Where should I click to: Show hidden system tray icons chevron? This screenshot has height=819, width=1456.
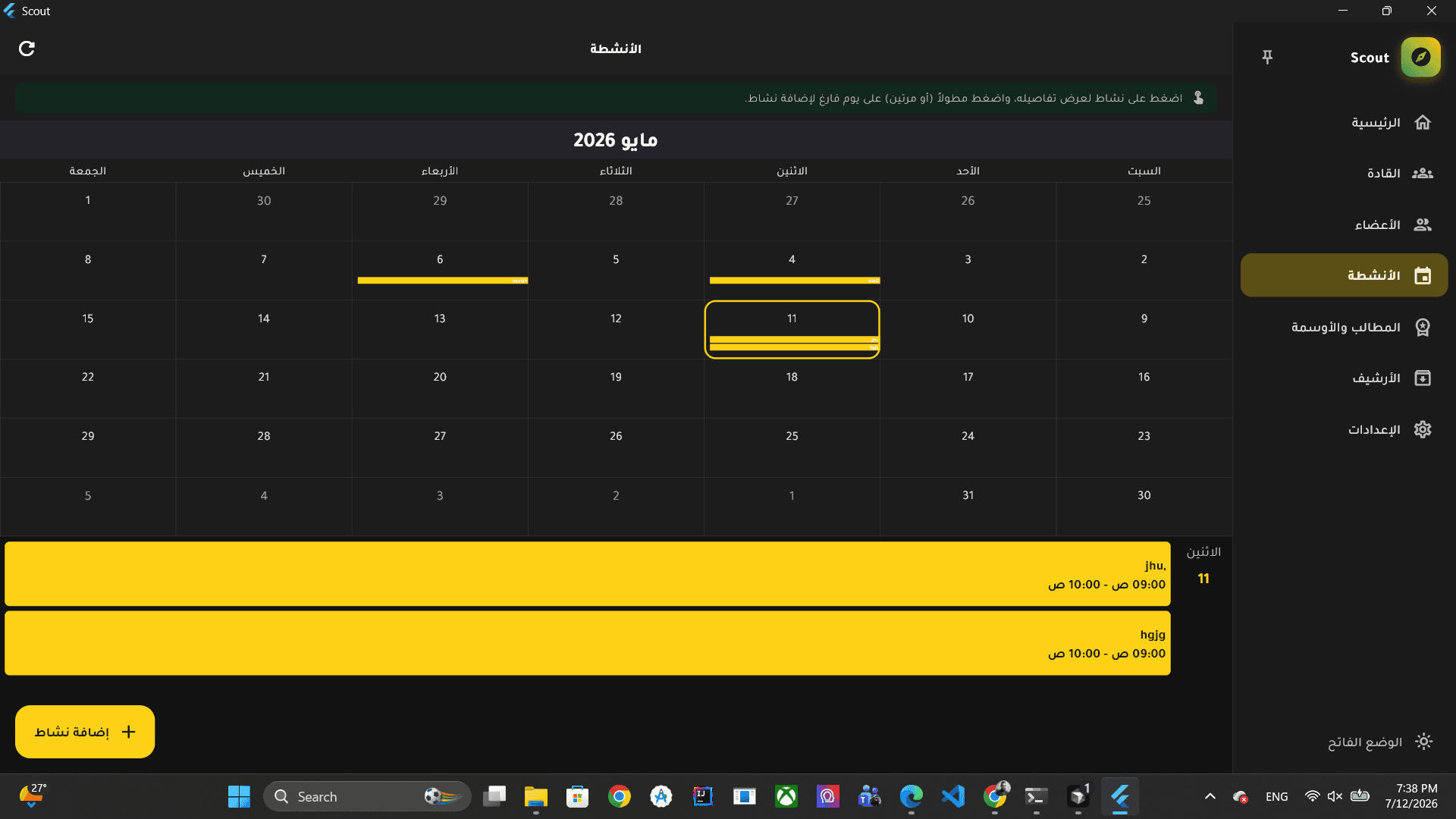[x=1210, y=796]
